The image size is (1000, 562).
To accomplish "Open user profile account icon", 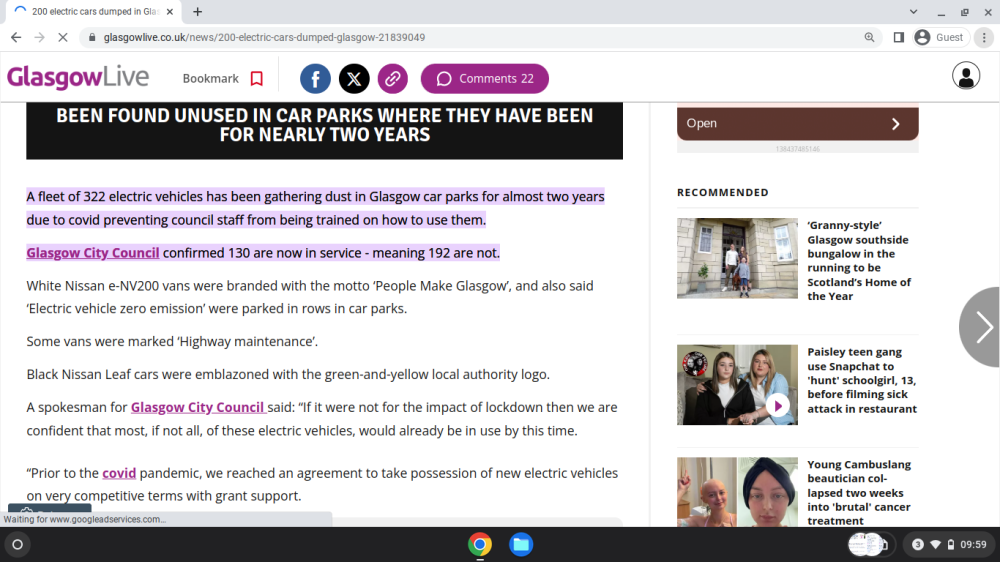I will point(966,76).
